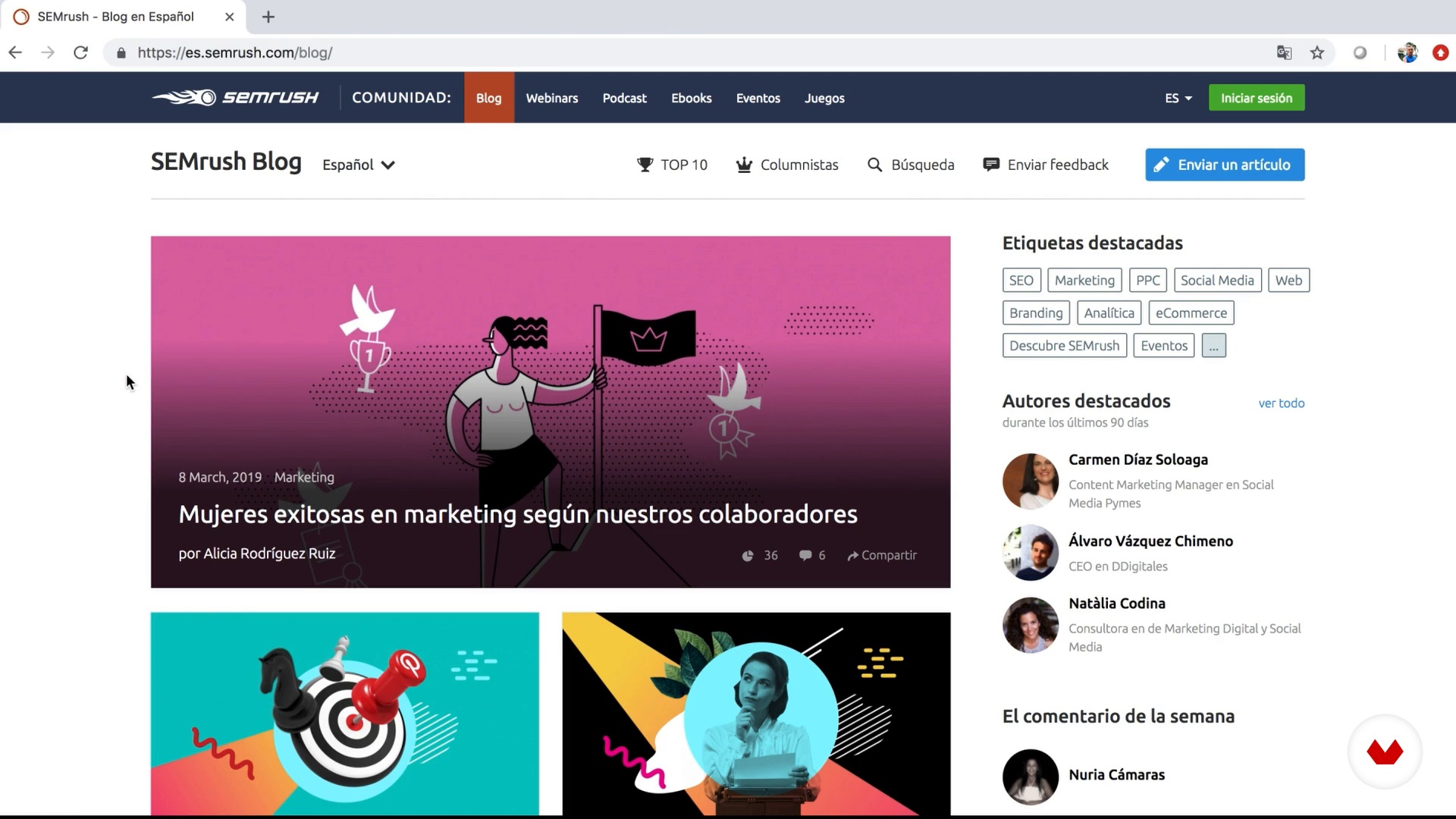Click the Natàlia Codina name

tap(1116, 604)
